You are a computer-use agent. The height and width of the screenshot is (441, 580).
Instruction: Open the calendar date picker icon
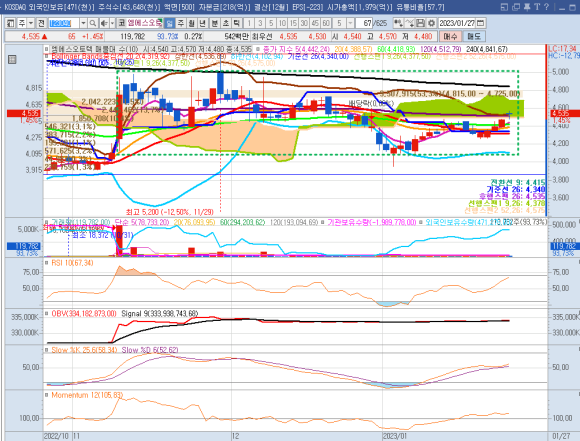480,23
